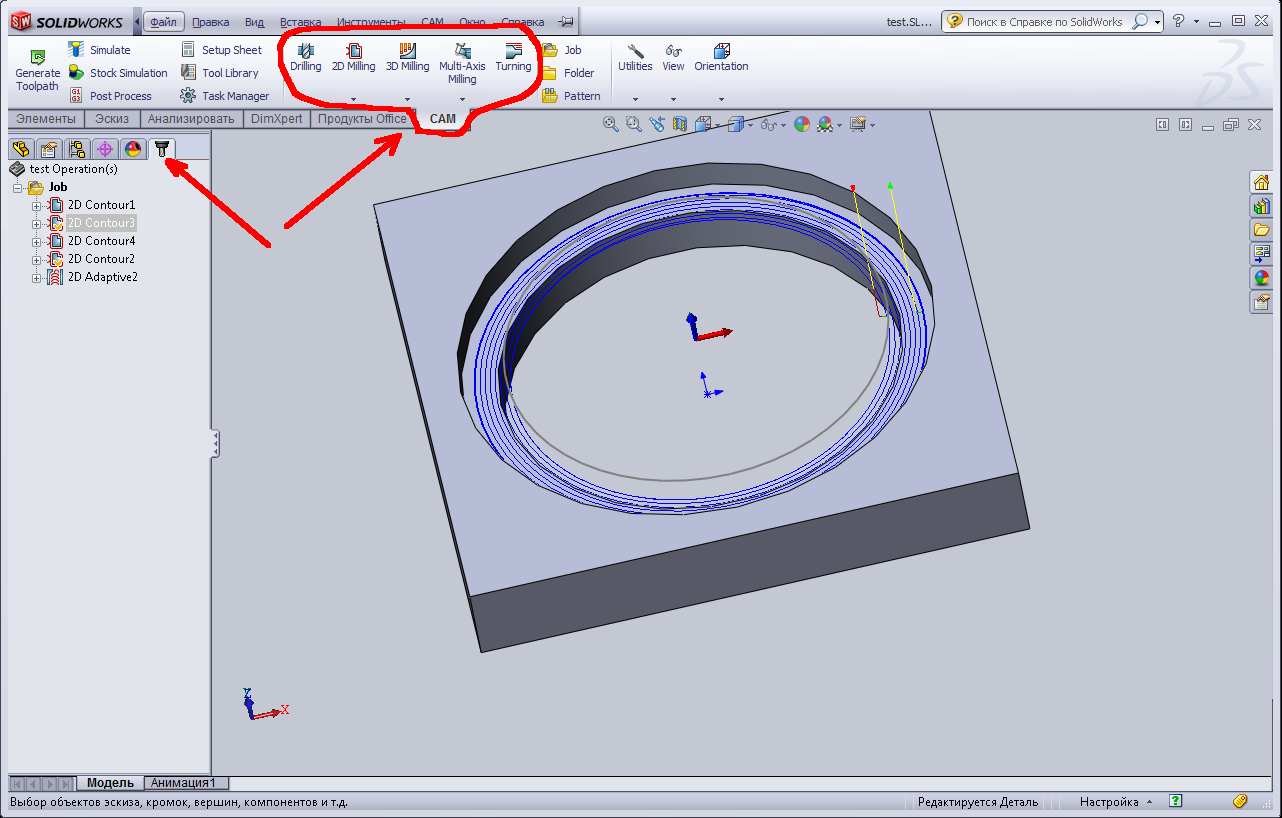
Task: Click Zoom to Fit in view toolbar
Action: coord(611,124)
